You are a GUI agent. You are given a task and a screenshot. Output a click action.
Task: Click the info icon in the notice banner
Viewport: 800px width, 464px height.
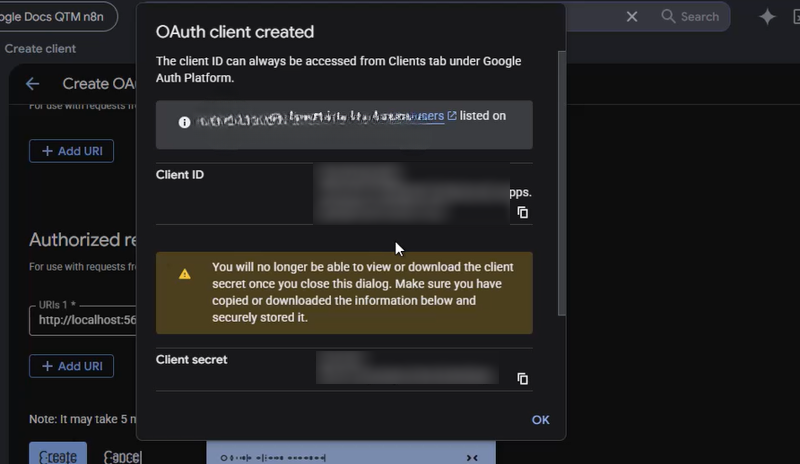184,122
